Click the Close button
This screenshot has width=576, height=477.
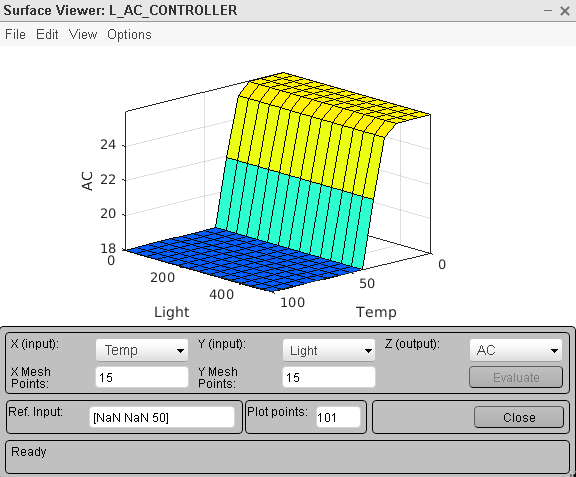click(519, 417)
